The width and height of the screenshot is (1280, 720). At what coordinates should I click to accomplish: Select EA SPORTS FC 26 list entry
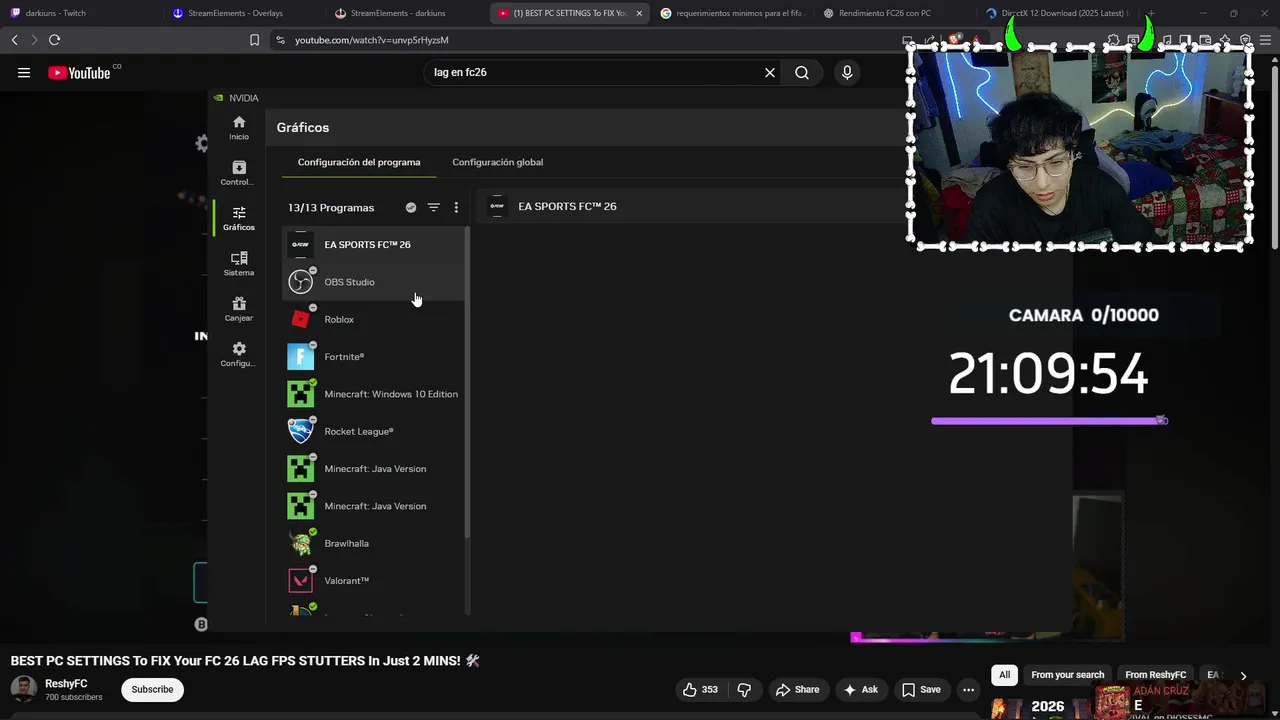click(x=375, y=244)
